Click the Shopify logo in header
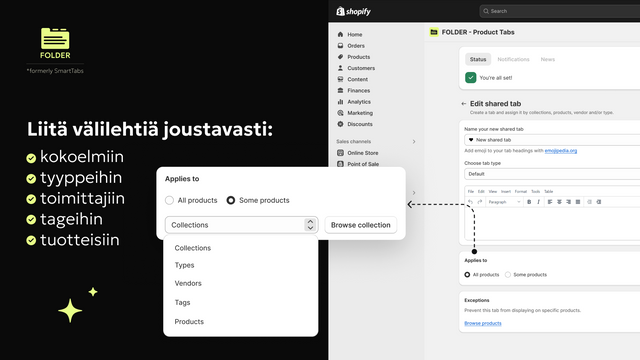This screenshot has width=640, height=360. coord(353,11)
